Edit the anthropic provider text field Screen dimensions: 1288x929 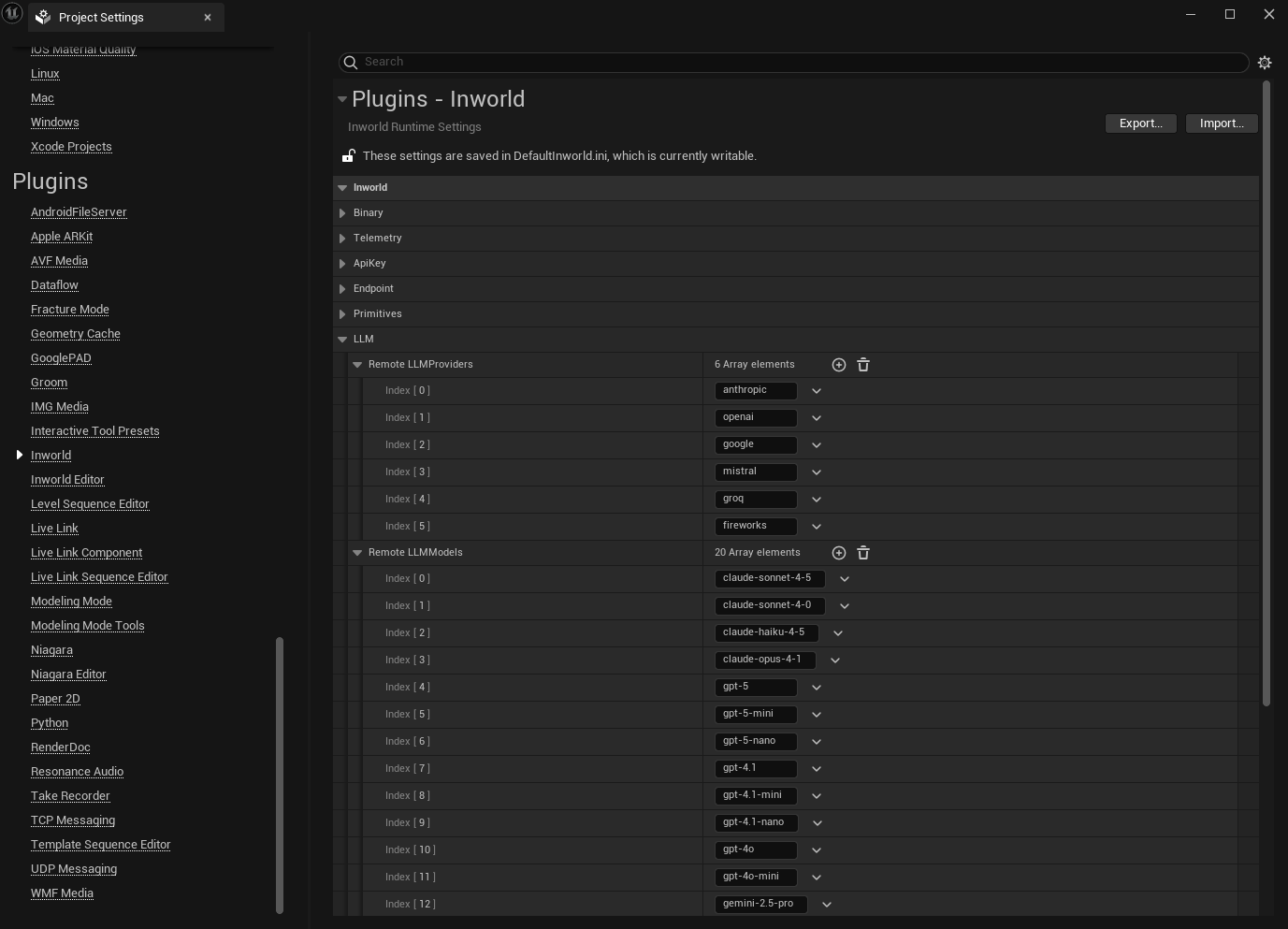756,391
